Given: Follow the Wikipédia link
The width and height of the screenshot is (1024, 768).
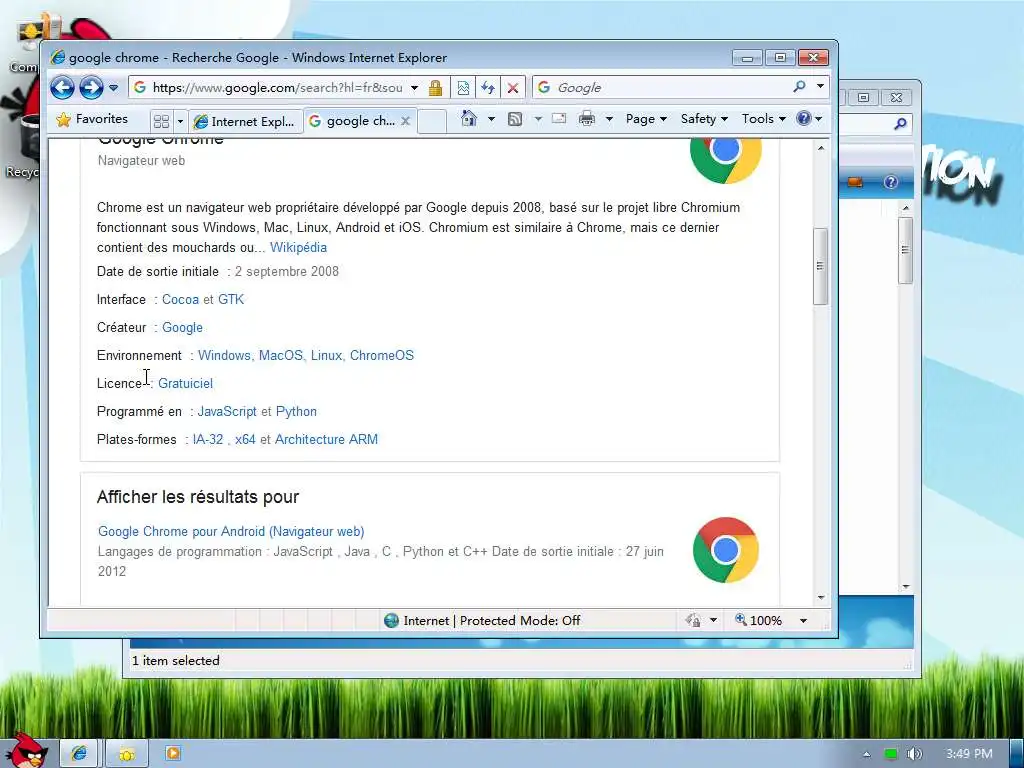Looking at the screenshot, I should (x=298, y=248).
